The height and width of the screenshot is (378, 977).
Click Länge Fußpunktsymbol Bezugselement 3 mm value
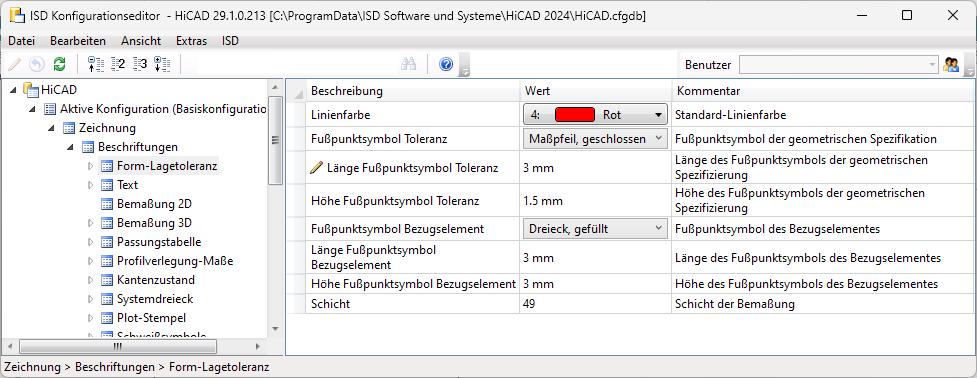click(x=596, y=257)
